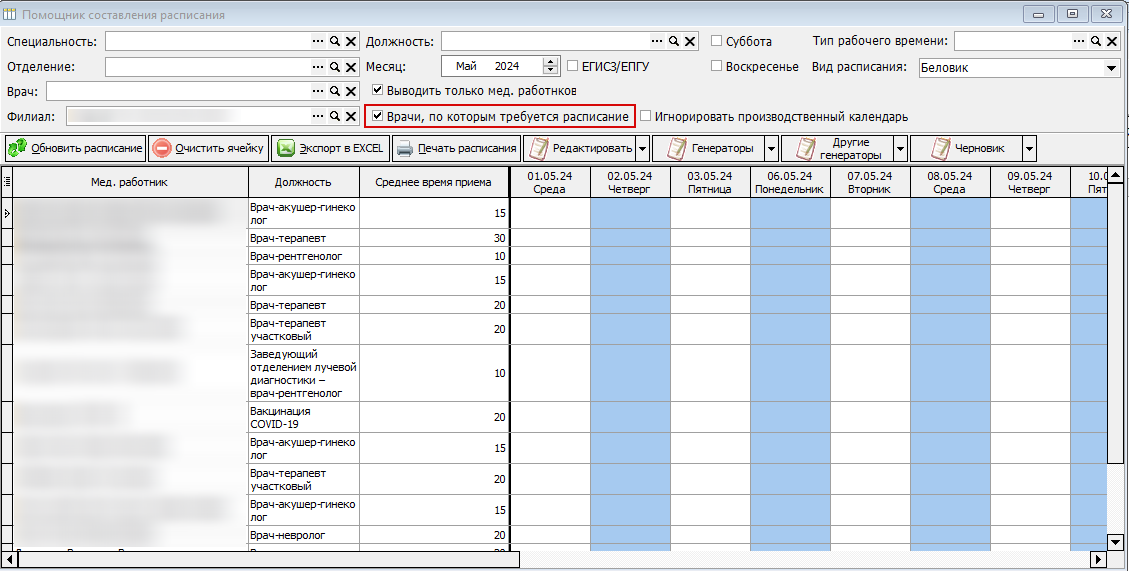
Task: Click the Черновик button
Action: (965, 149)
